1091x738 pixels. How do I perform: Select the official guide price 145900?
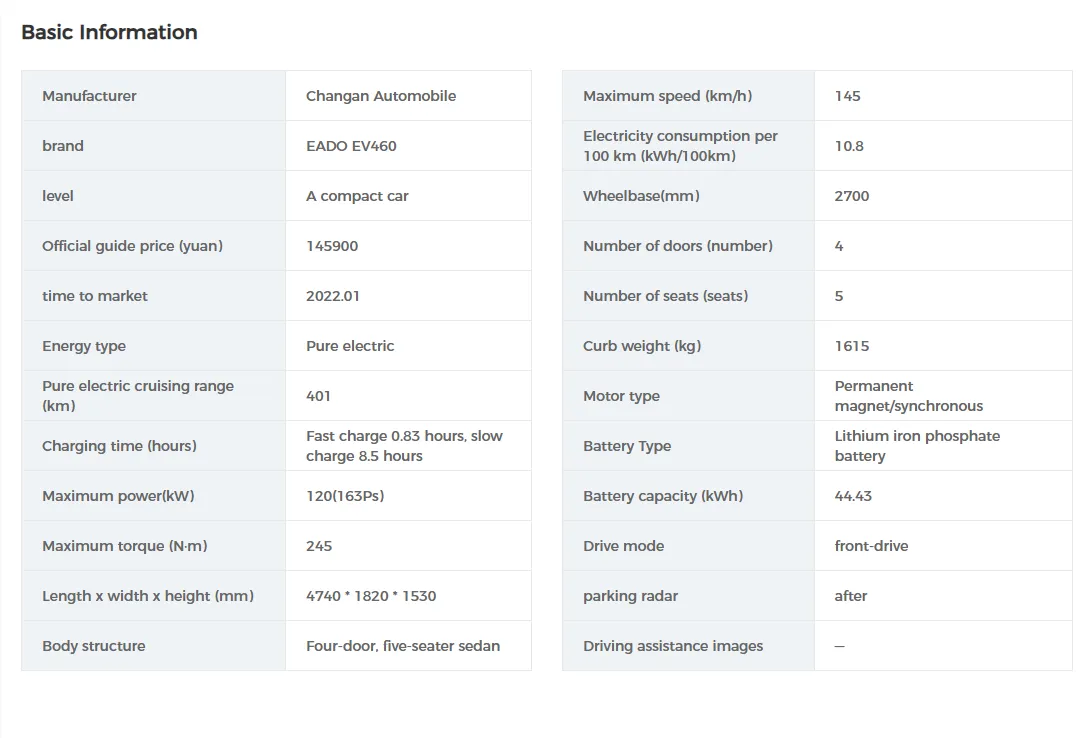[332, 246]
